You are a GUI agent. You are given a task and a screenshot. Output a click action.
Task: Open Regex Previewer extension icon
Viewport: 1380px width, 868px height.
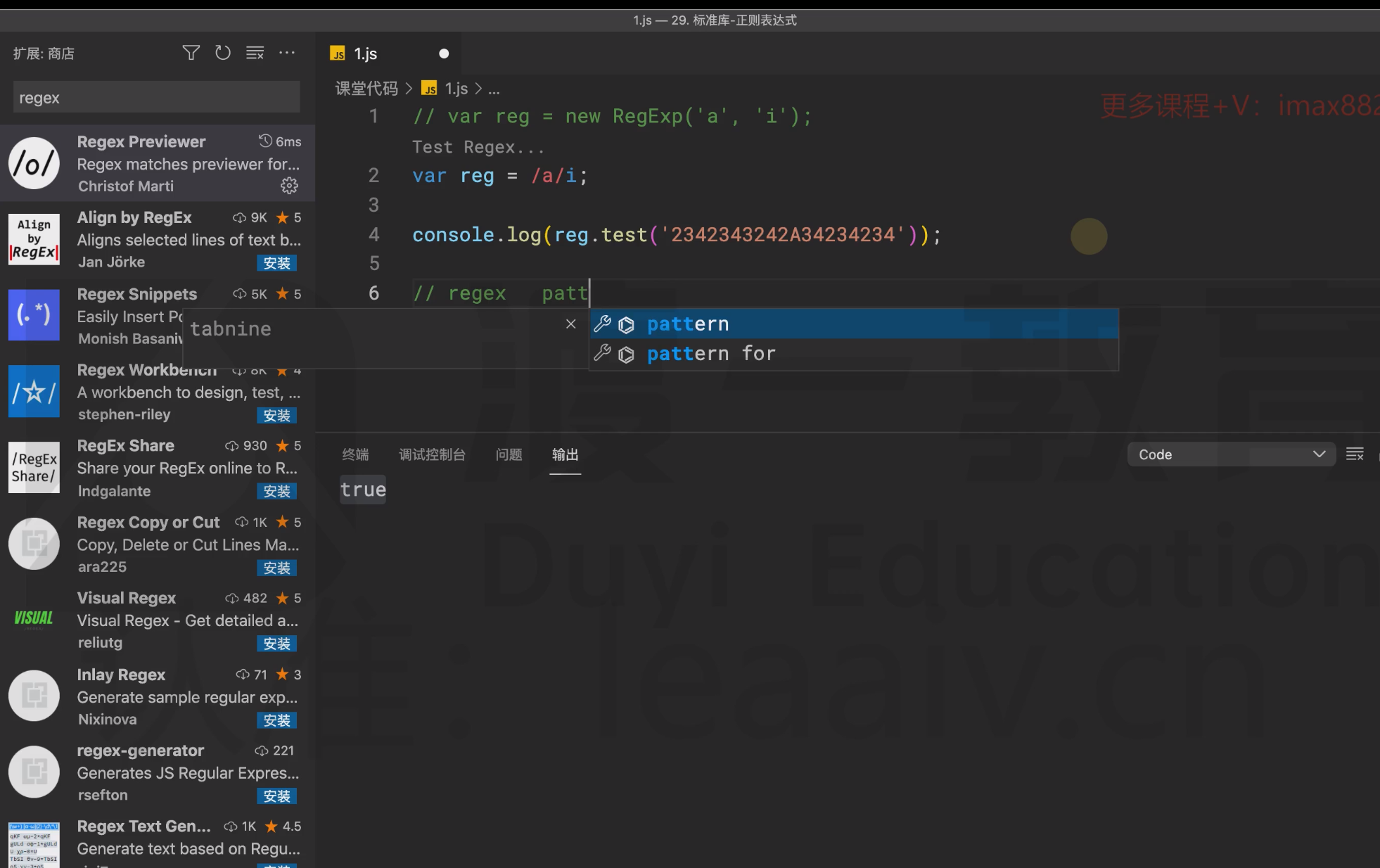34,163
